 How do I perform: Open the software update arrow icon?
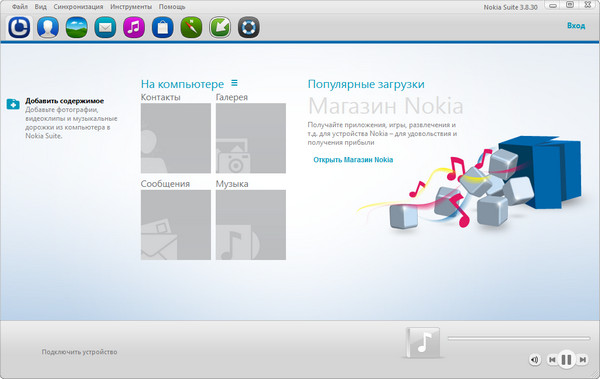[220, 28]
